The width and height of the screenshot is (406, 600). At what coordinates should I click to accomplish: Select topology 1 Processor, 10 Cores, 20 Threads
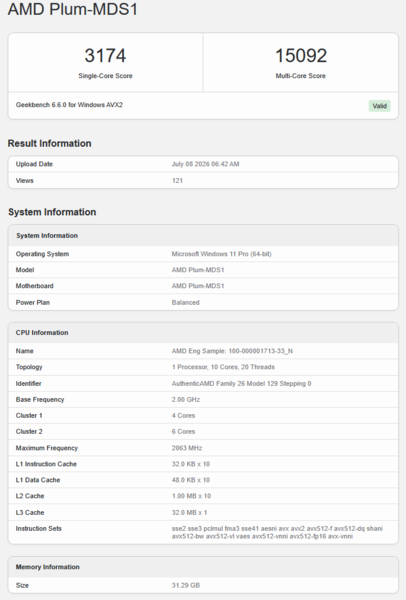(x=223, y=367)
